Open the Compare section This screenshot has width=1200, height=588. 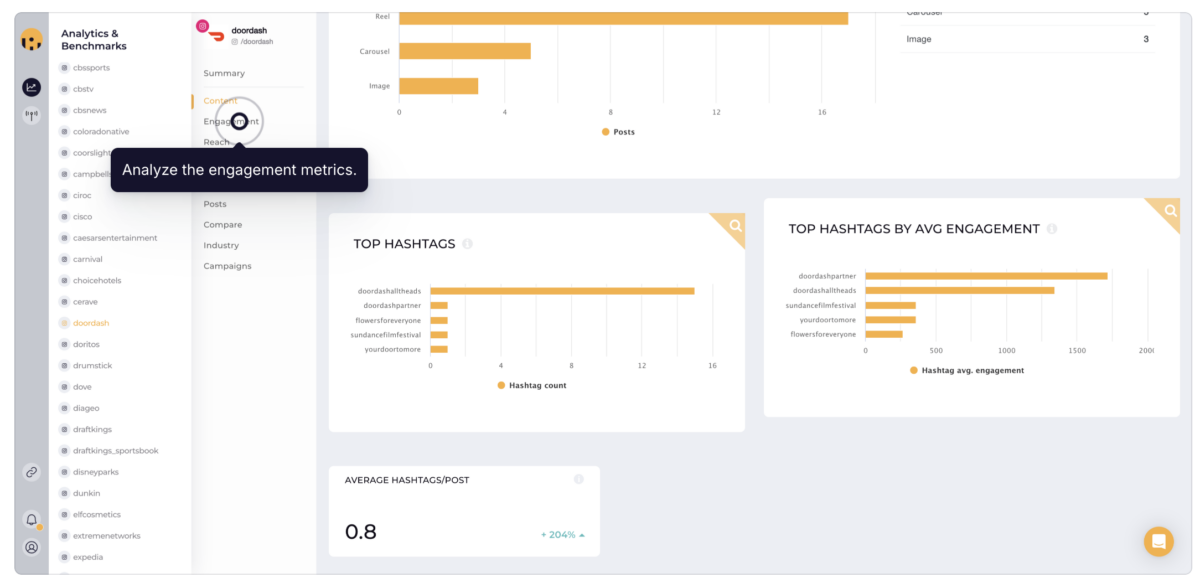coord(222,224)
